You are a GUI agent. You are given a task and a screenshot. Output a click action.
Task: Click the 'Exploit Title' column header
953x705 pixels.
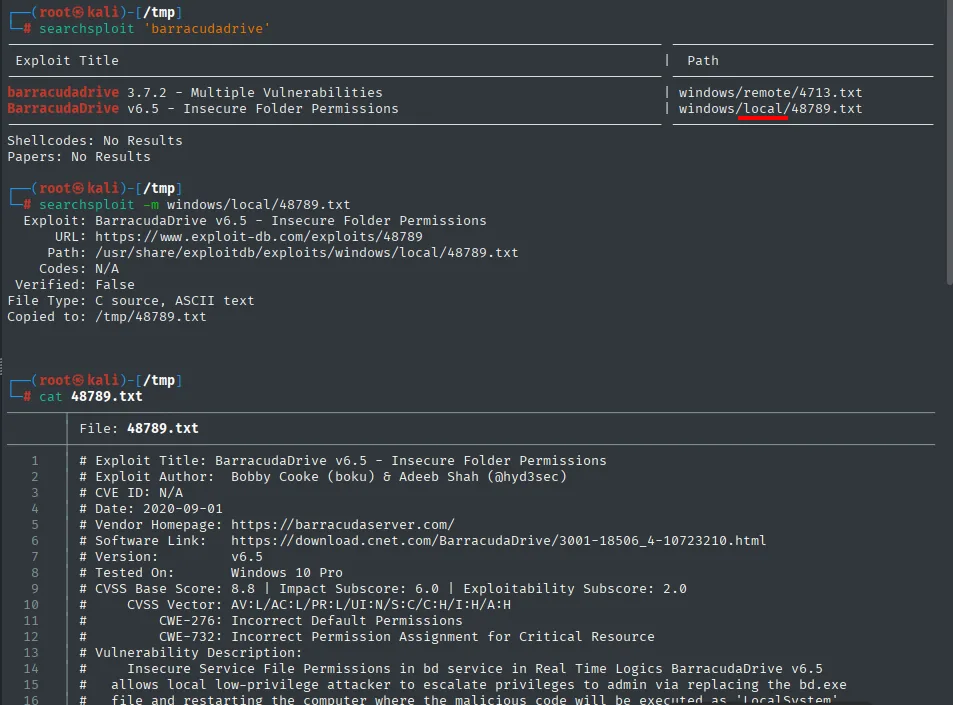pos(67,60)
